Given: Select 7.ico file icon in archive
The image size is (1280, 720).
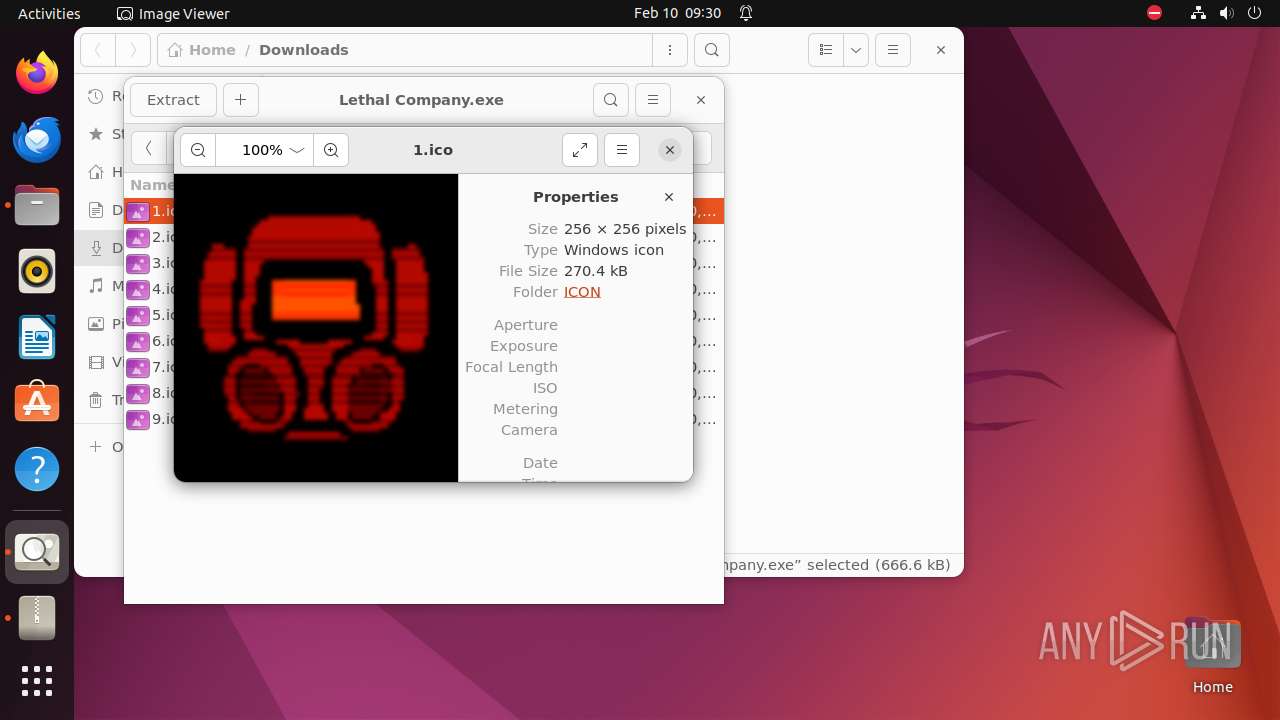Looking at the screenshot, I should [x=137, y=368].
